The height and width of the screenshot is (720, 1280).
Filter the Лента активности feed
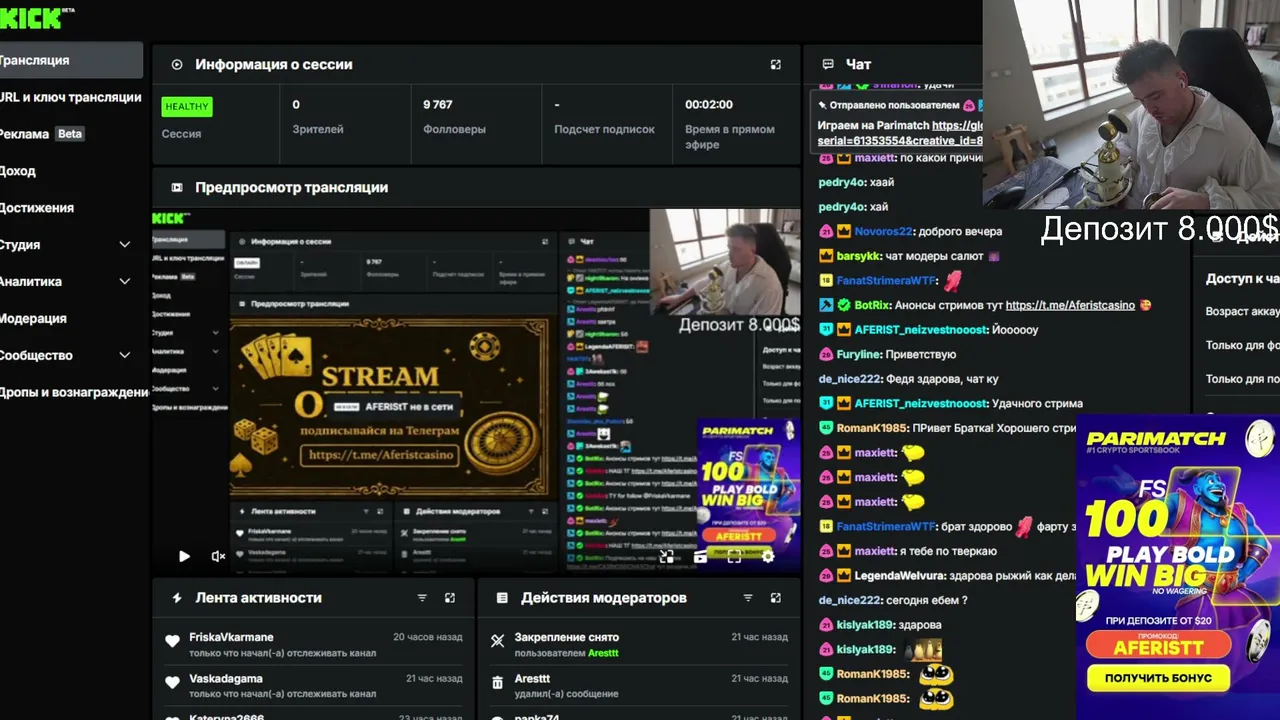click(x=422, y=598)
